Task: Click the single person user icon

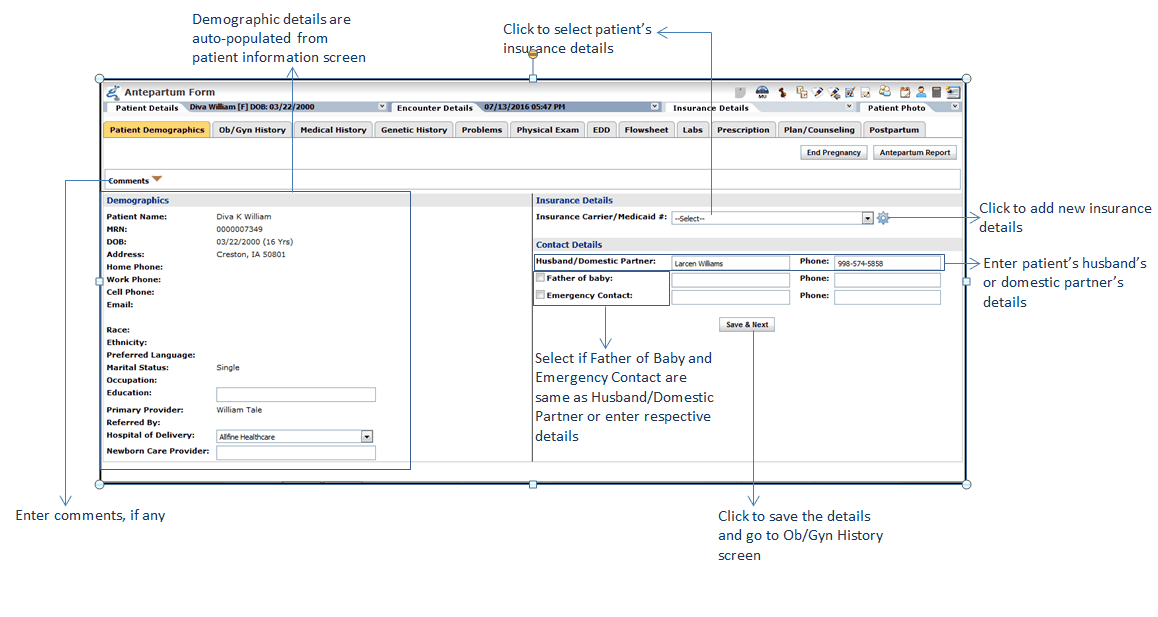Action: [920, 92]
